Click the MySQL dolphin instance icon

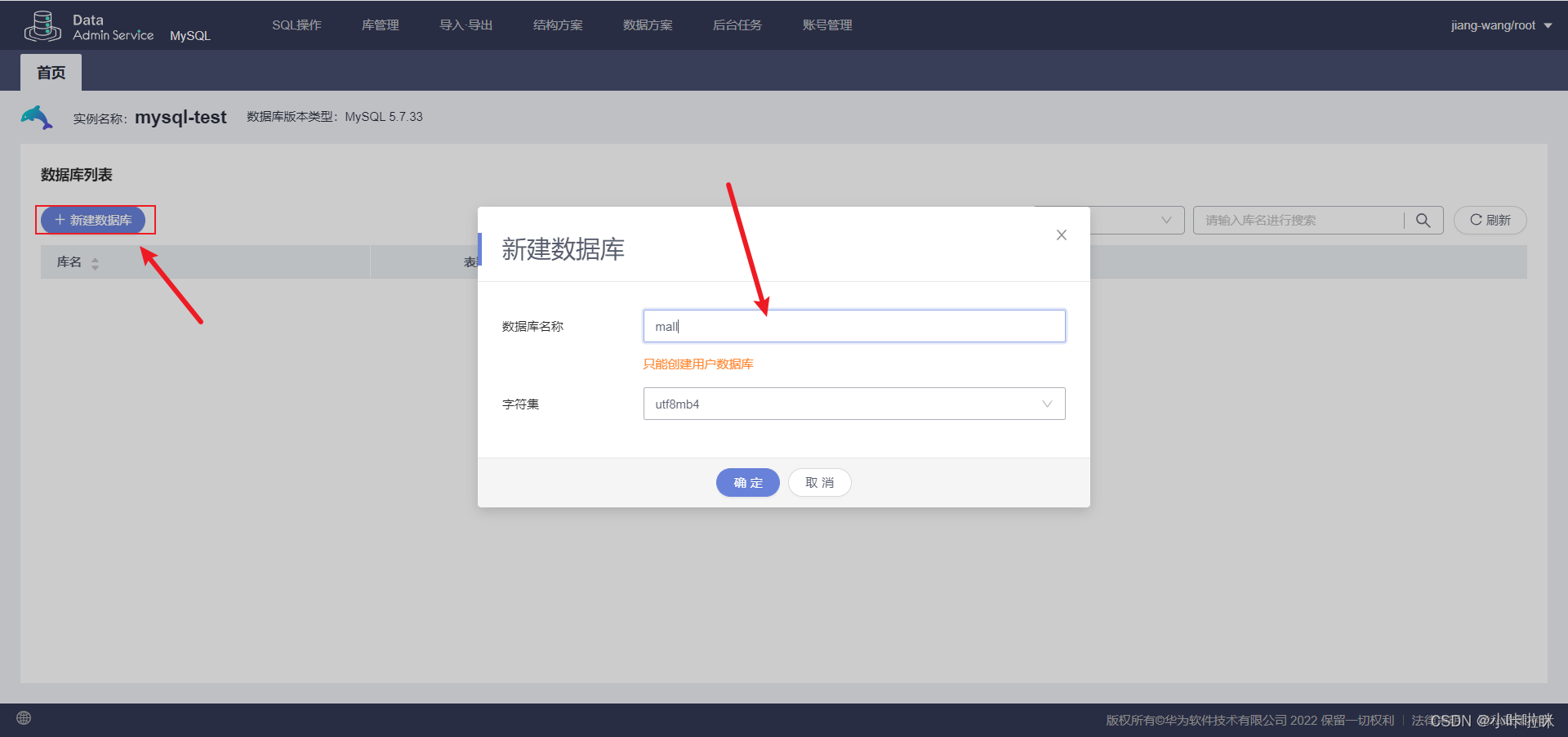37,118
